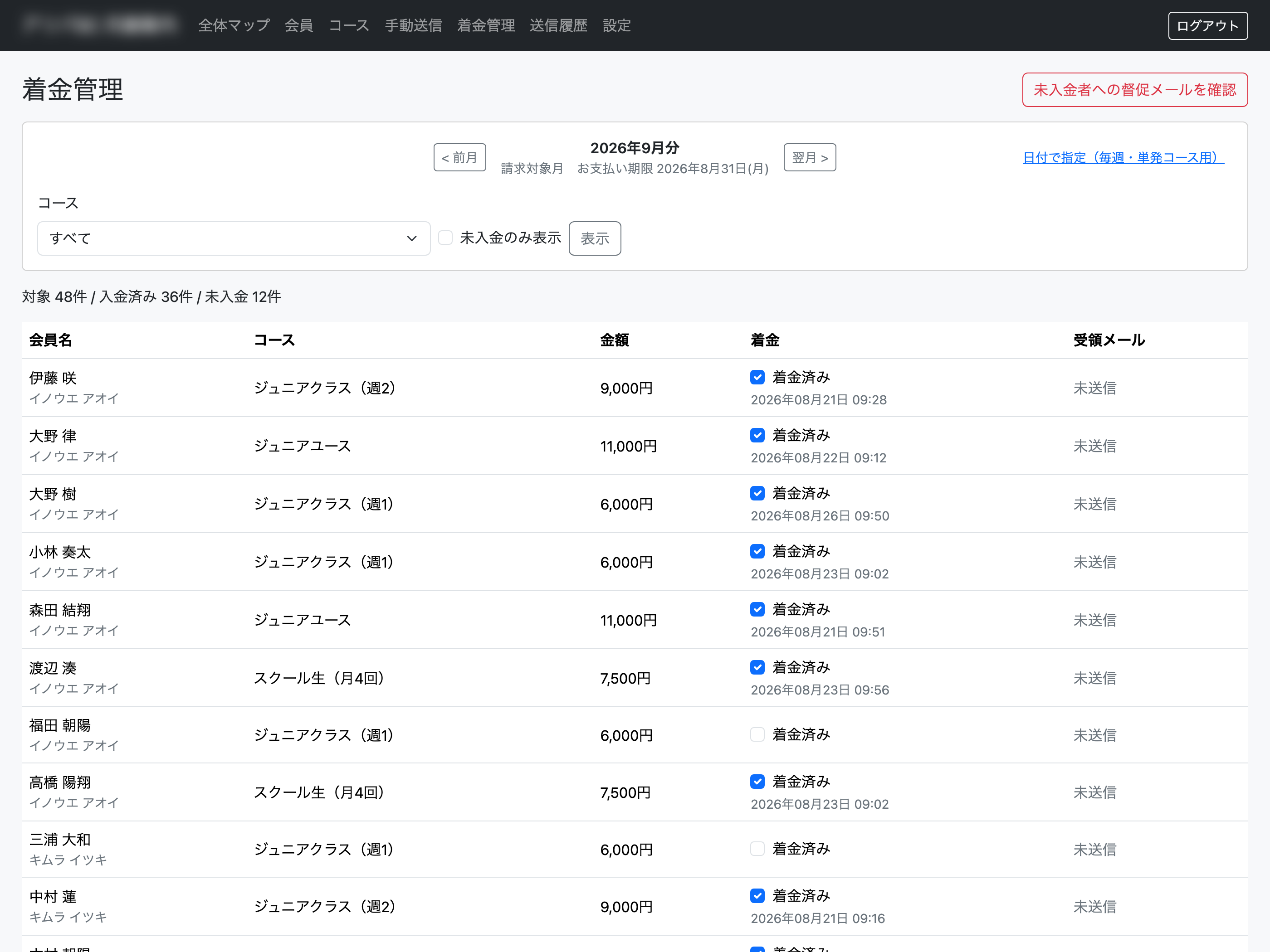Click 未送信 in 伊藤 咲 row
The width and height of the screenshot is (1270, 952).
point(1094,388)
